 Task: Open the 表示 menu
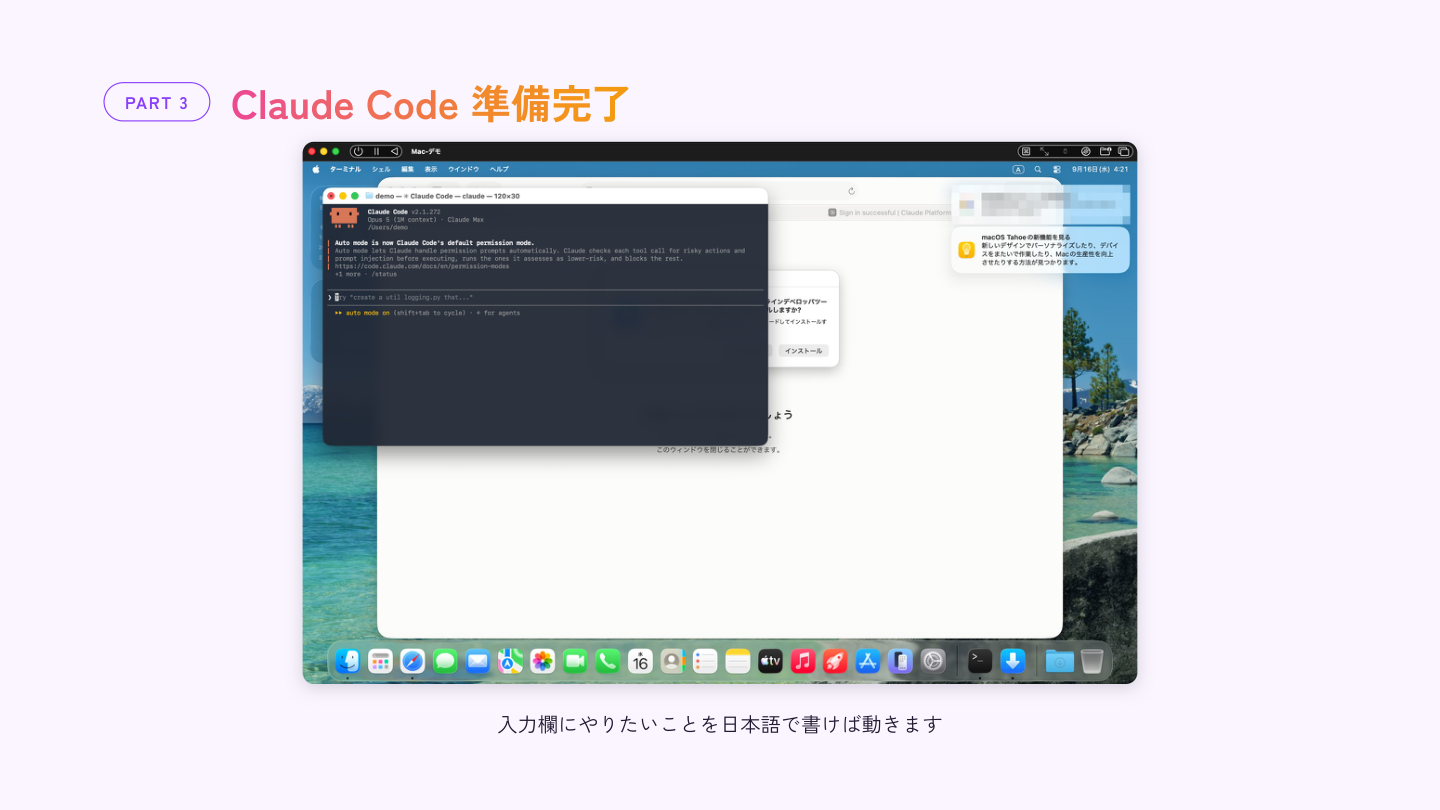[x=430, y=169]
